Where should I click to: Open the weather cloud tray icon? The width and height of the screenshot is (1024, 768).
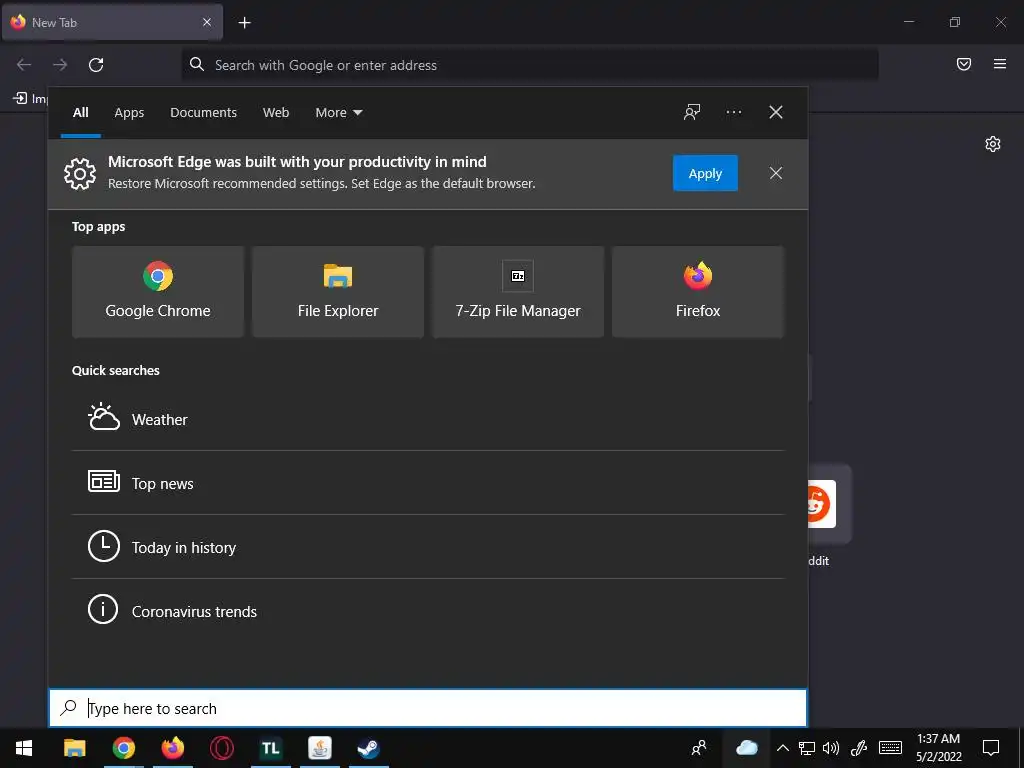(x=746, y=748)
